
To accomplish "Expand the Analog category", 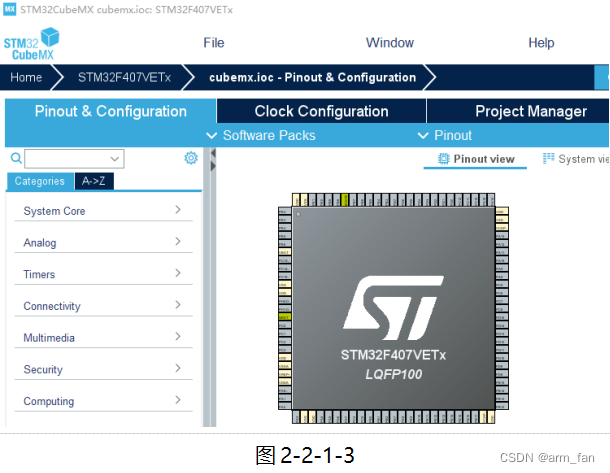I will pos(103,242).
